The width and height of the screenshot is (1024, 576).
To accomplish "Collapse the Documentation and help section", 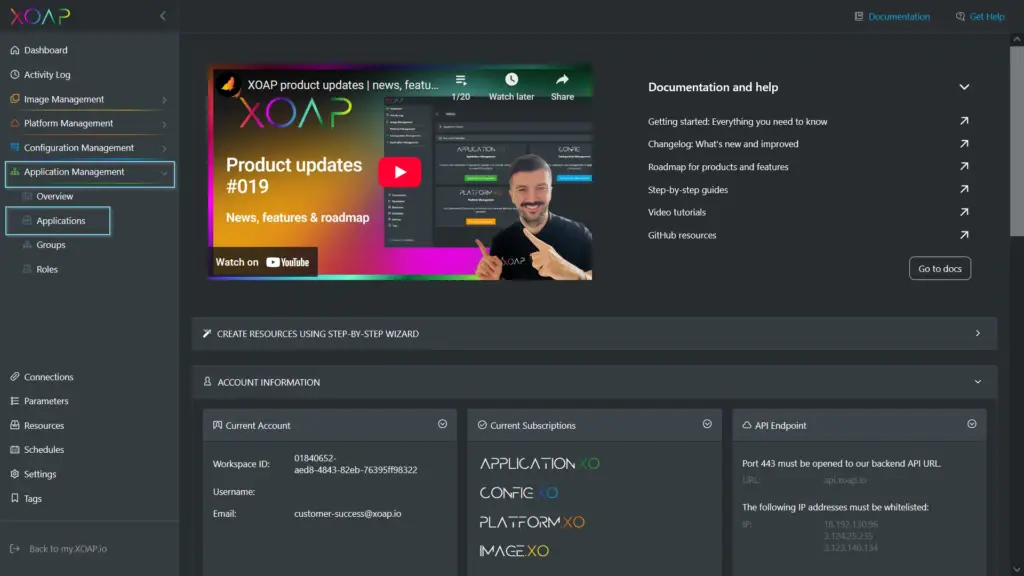I will coord(964,87).
